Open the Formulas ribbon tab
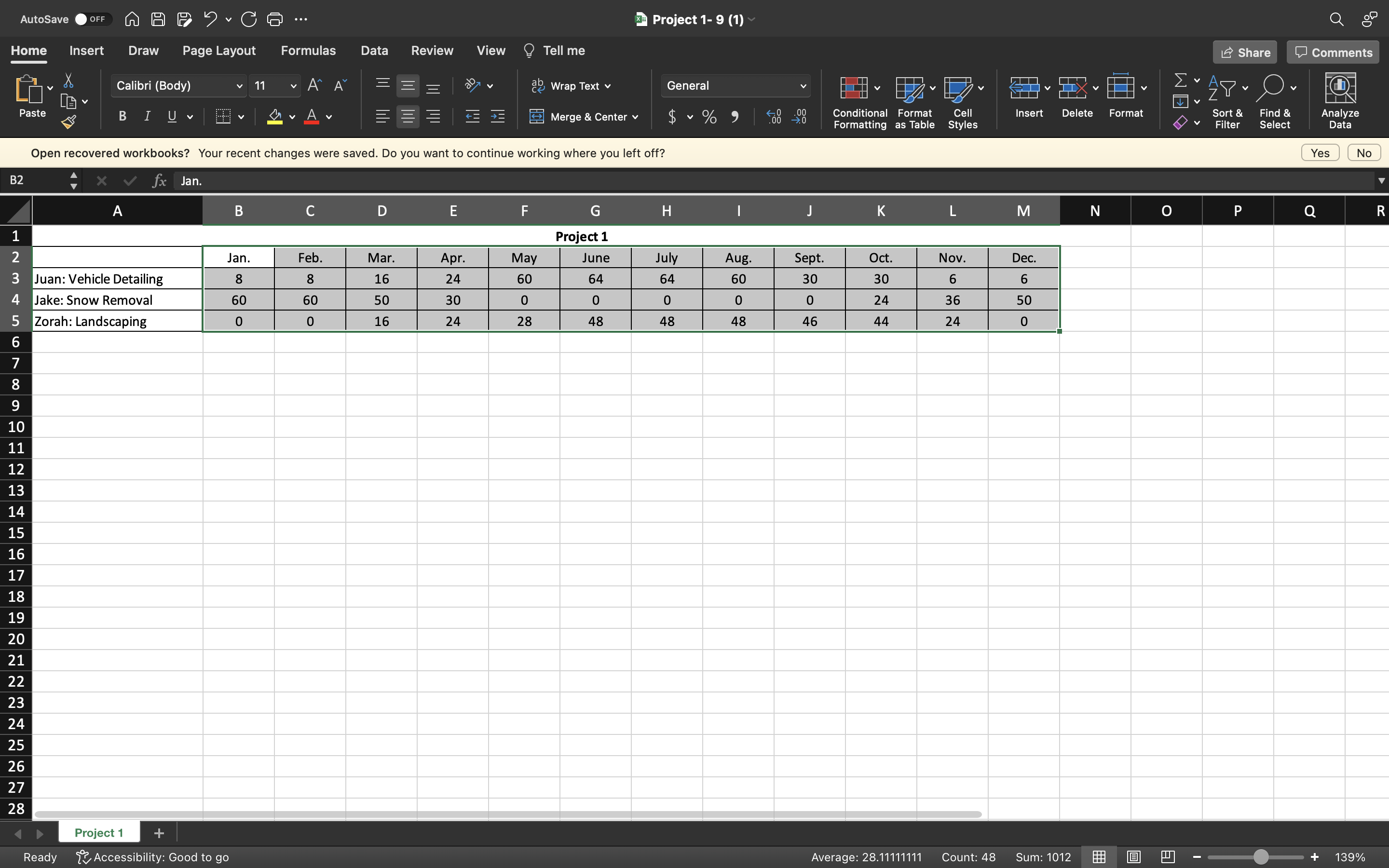Screen dimensions: 1389x868 [x=308, y=51]
